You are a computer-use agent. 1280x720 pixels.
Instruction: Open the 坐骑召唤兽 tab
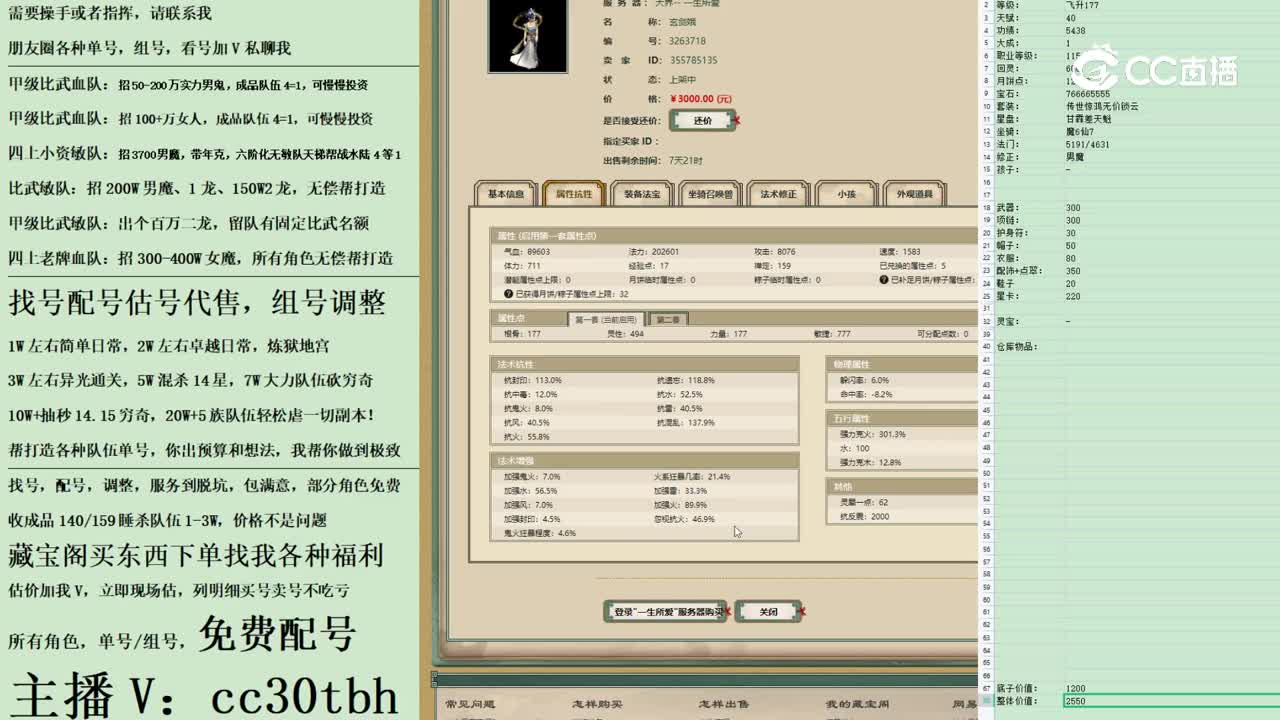(710, 194)
